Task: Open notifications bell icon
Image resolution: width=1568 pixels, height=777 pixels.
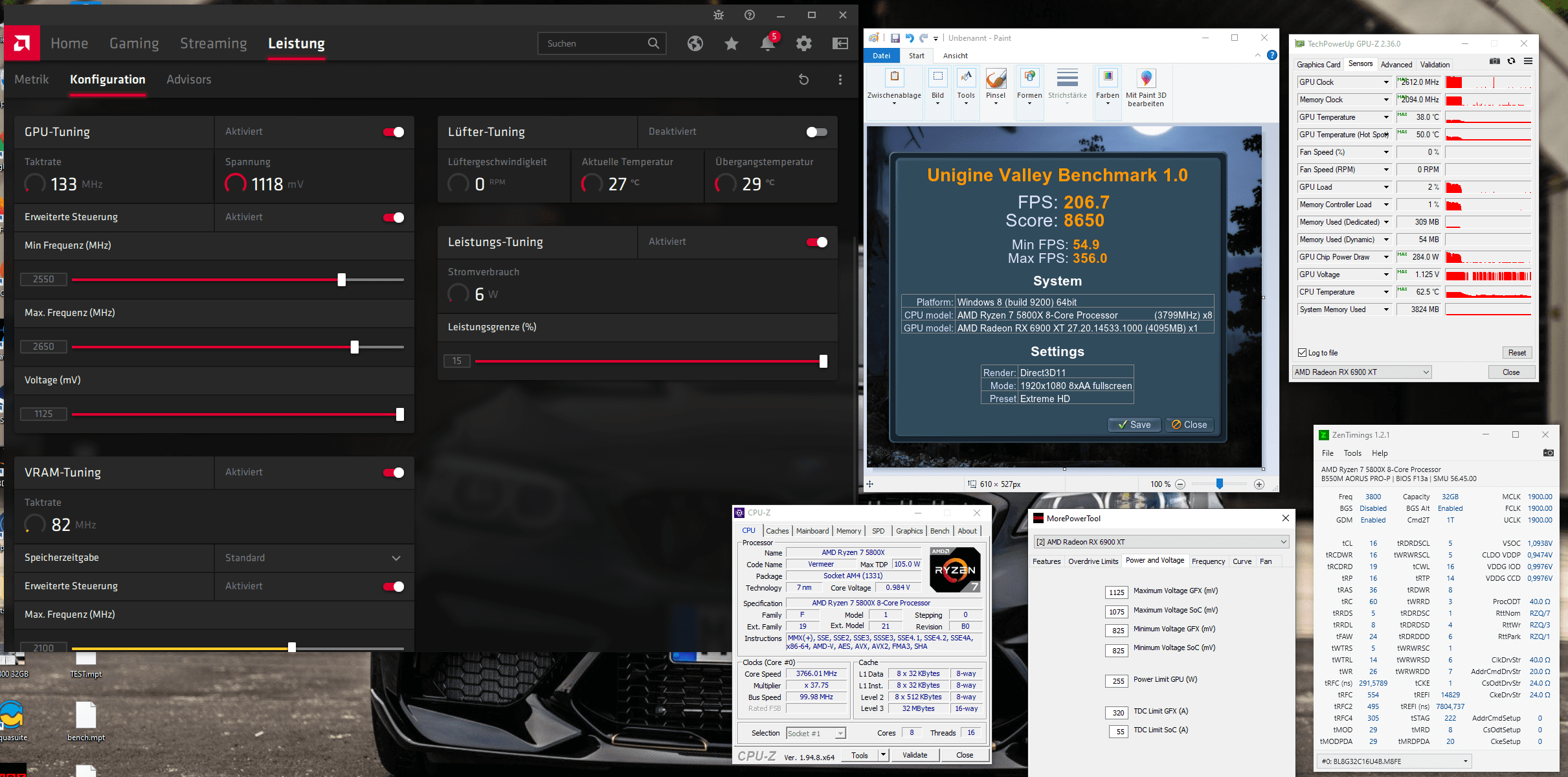Action: [768, 43]
